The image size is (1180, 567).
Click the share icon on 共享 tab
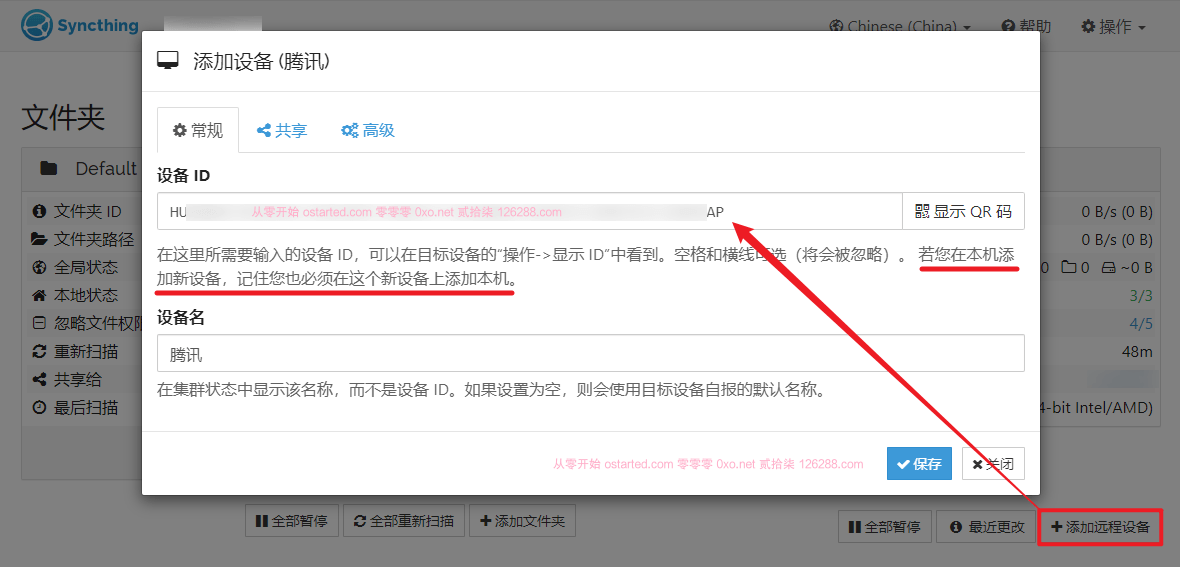click(264, 130)
